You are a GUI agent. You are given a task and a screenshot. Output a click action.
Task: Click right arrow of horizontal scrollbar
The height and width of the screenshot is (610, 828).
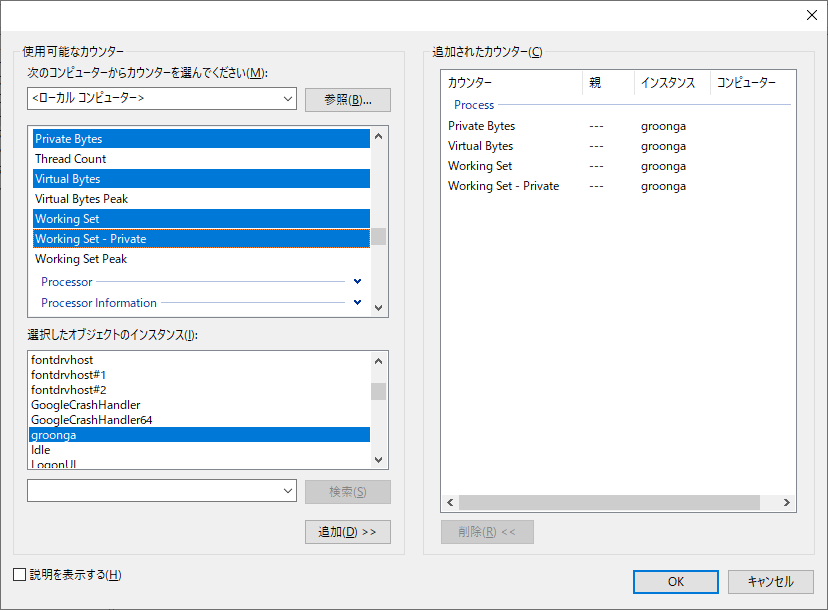[787, 503]
